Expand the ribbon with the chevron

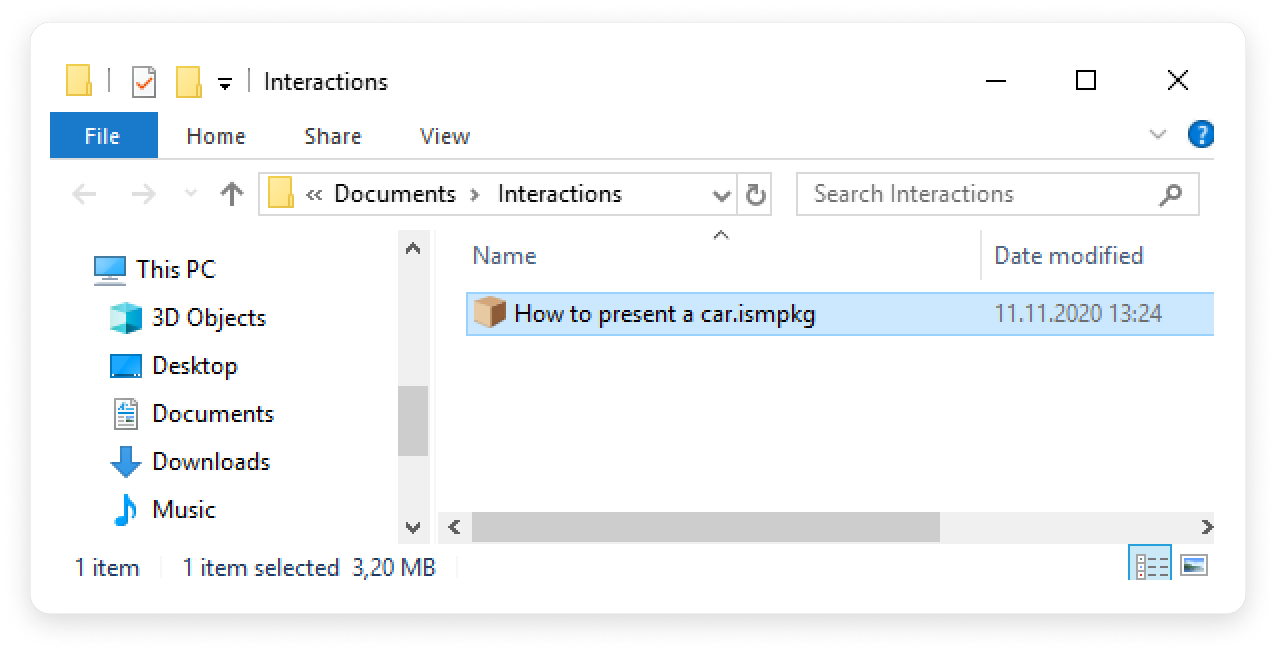1158,135
